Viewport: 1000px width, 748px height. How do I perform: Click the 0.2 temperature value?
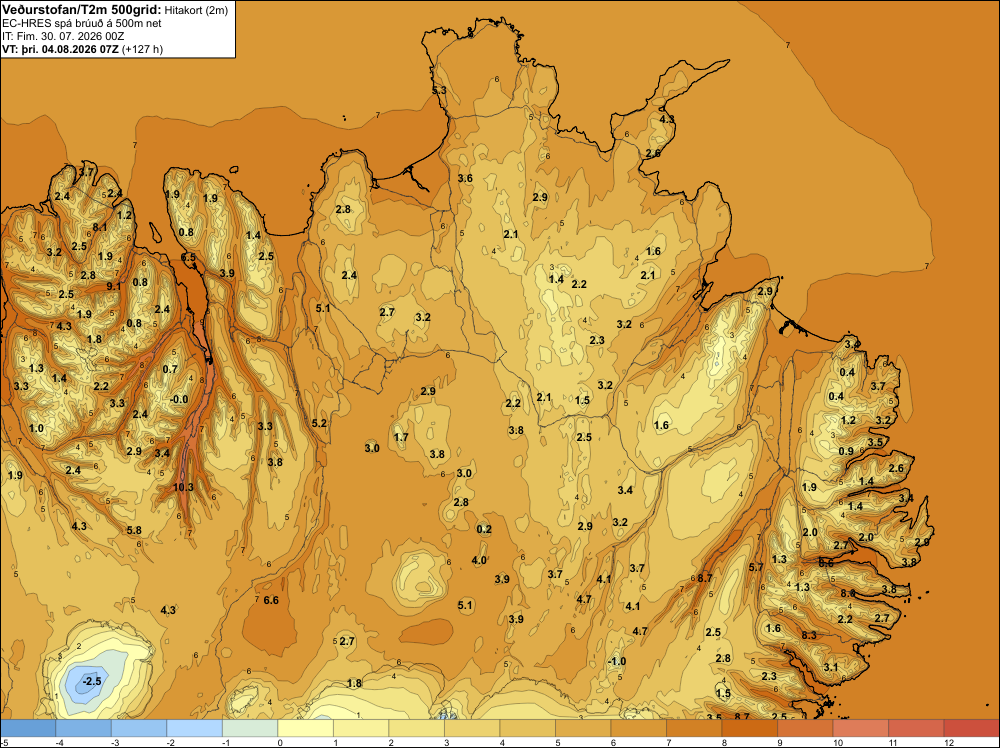tap(484, 529)
